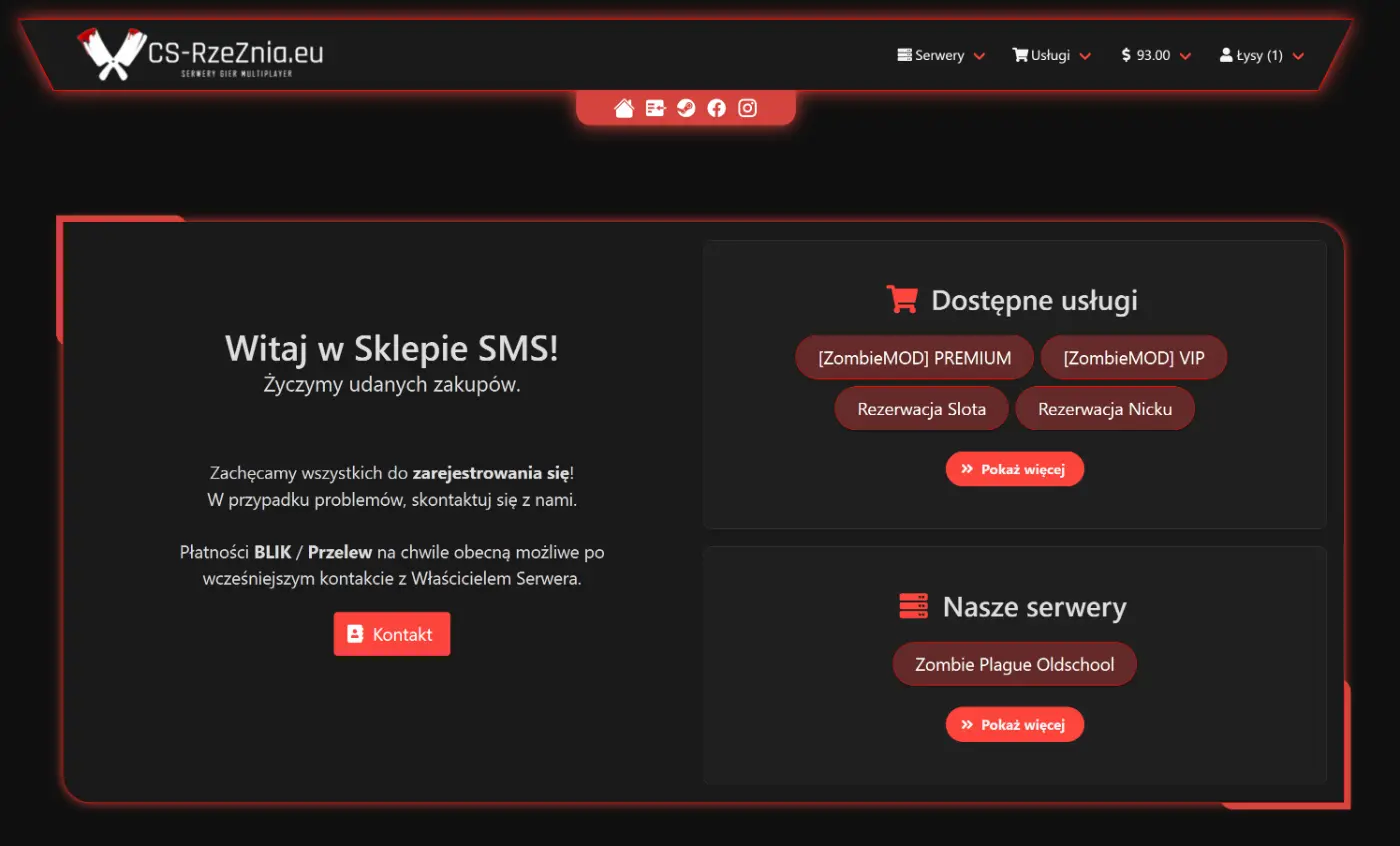Expand the Serwery dropdown chevron
The image size is (1400, 846).
tap(979, 56)
